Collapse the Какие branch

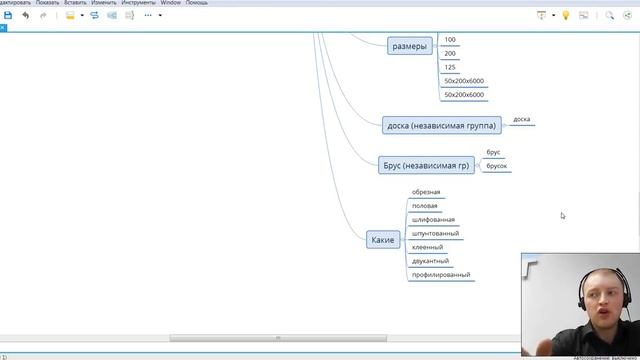(403, 240)
